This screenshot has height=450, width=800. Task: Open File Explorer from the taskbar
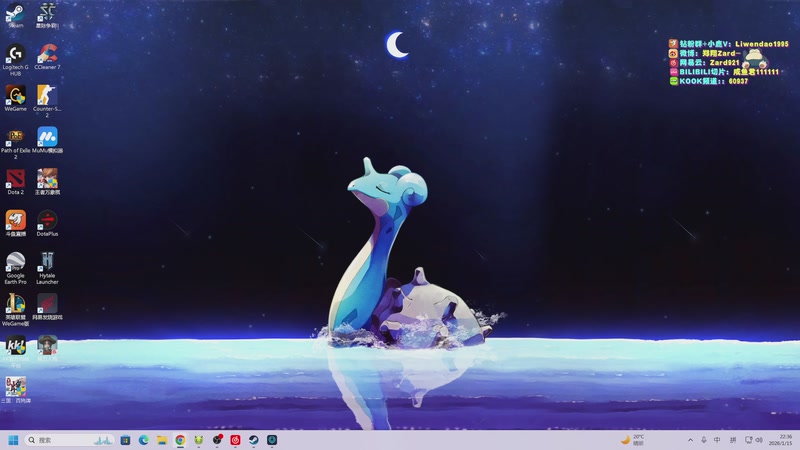pyautogui.click(x=162, y=440)
